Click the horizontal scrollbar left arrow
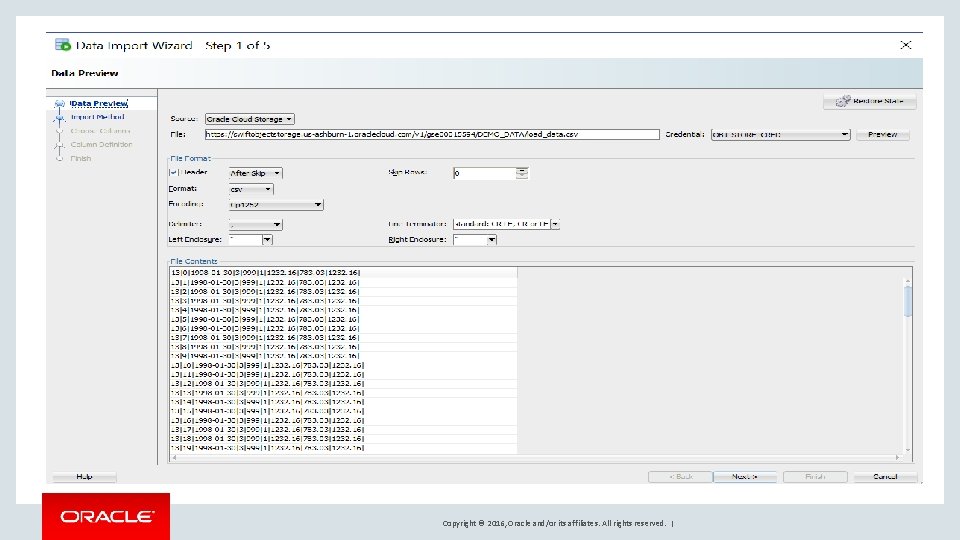 pyautogui.click(x=174, y=457)
